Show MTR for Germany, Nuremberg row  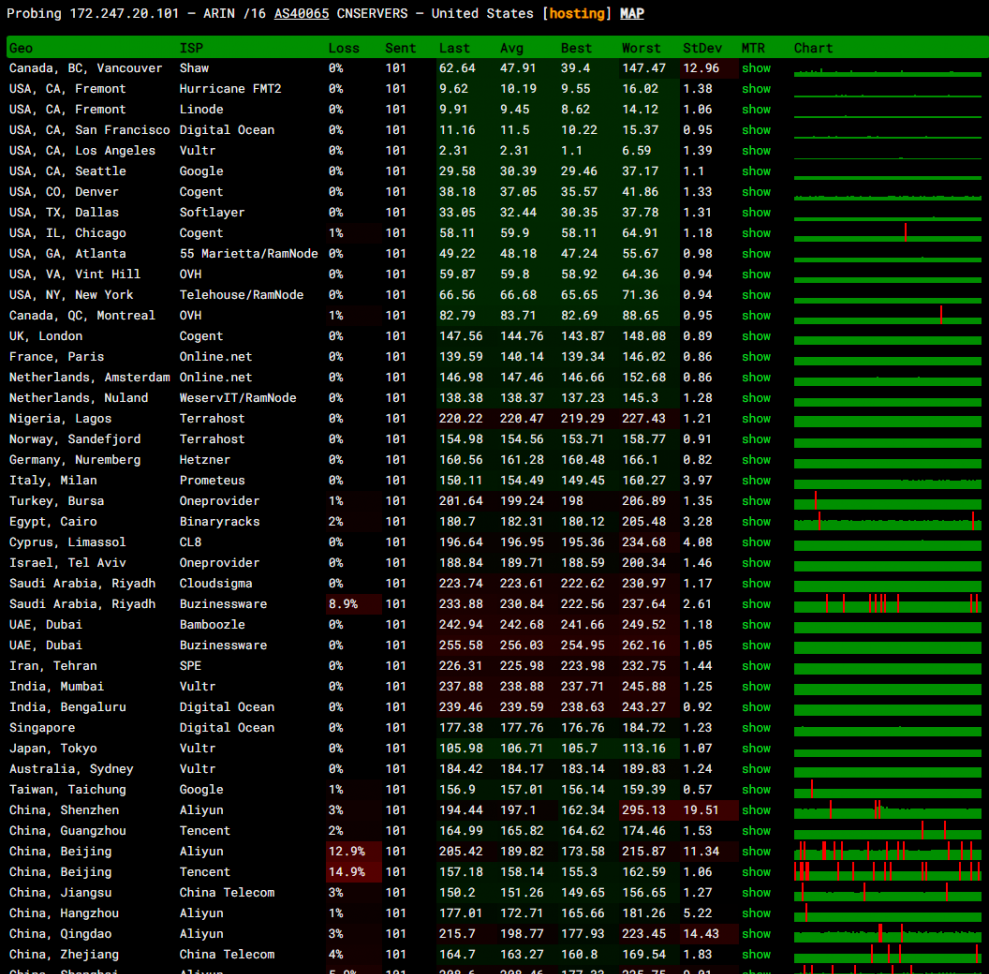[756, 460]
